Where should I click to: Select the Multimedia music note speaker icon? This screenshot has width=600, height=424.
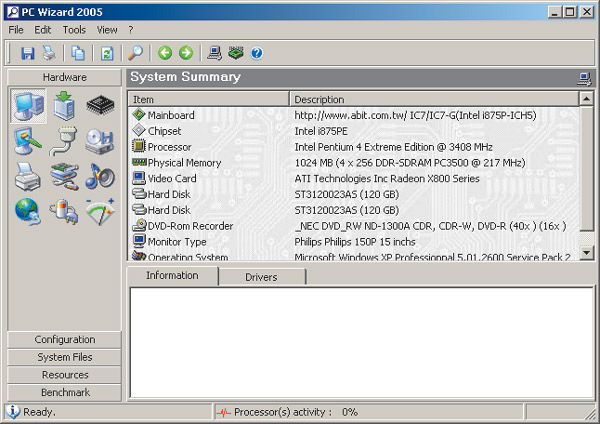click(x=100, y=176)
